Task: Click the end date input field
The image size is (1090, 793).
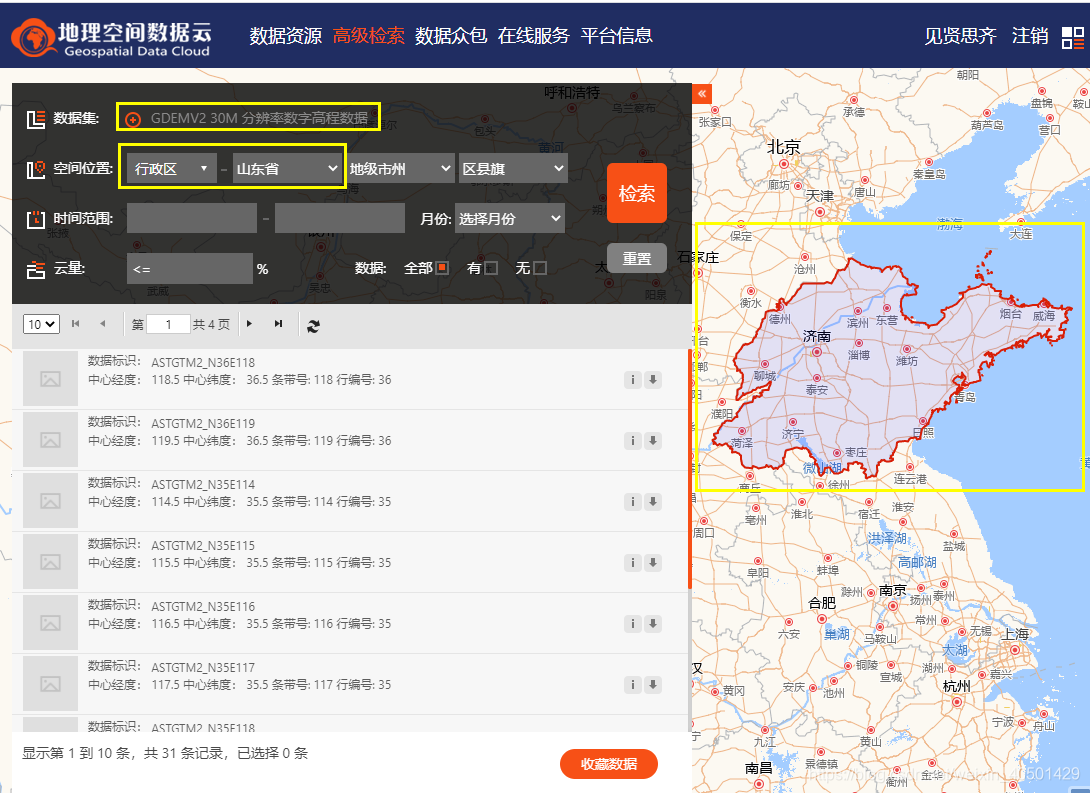Action: tap(340, 218)
